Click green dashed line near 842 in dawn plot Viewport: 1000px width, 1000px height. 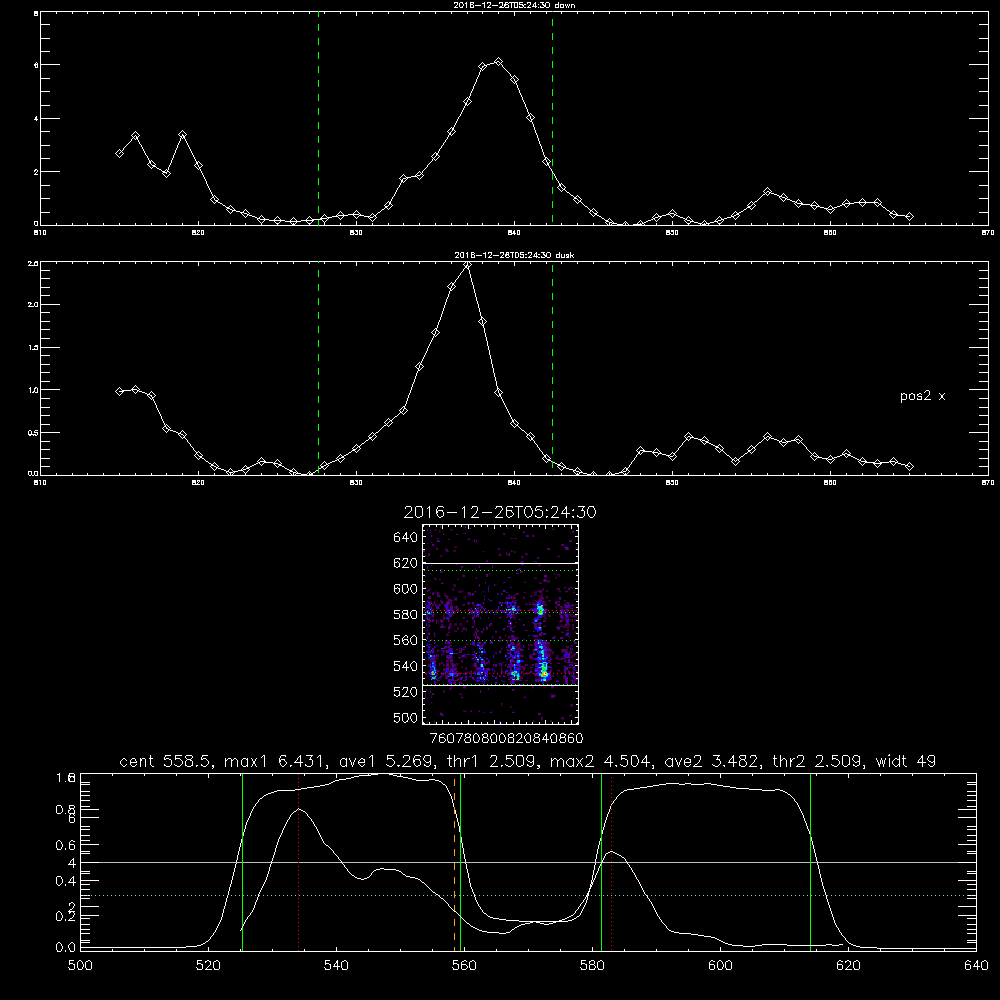[552, 118]
